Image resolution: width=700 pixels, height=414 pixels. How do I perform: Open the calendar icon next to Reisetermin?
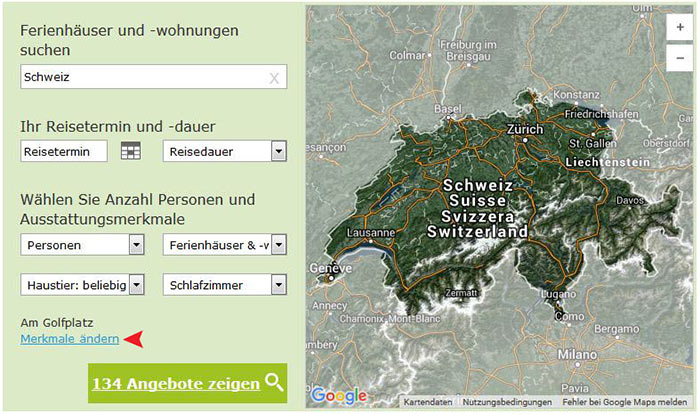click(131, 151)
